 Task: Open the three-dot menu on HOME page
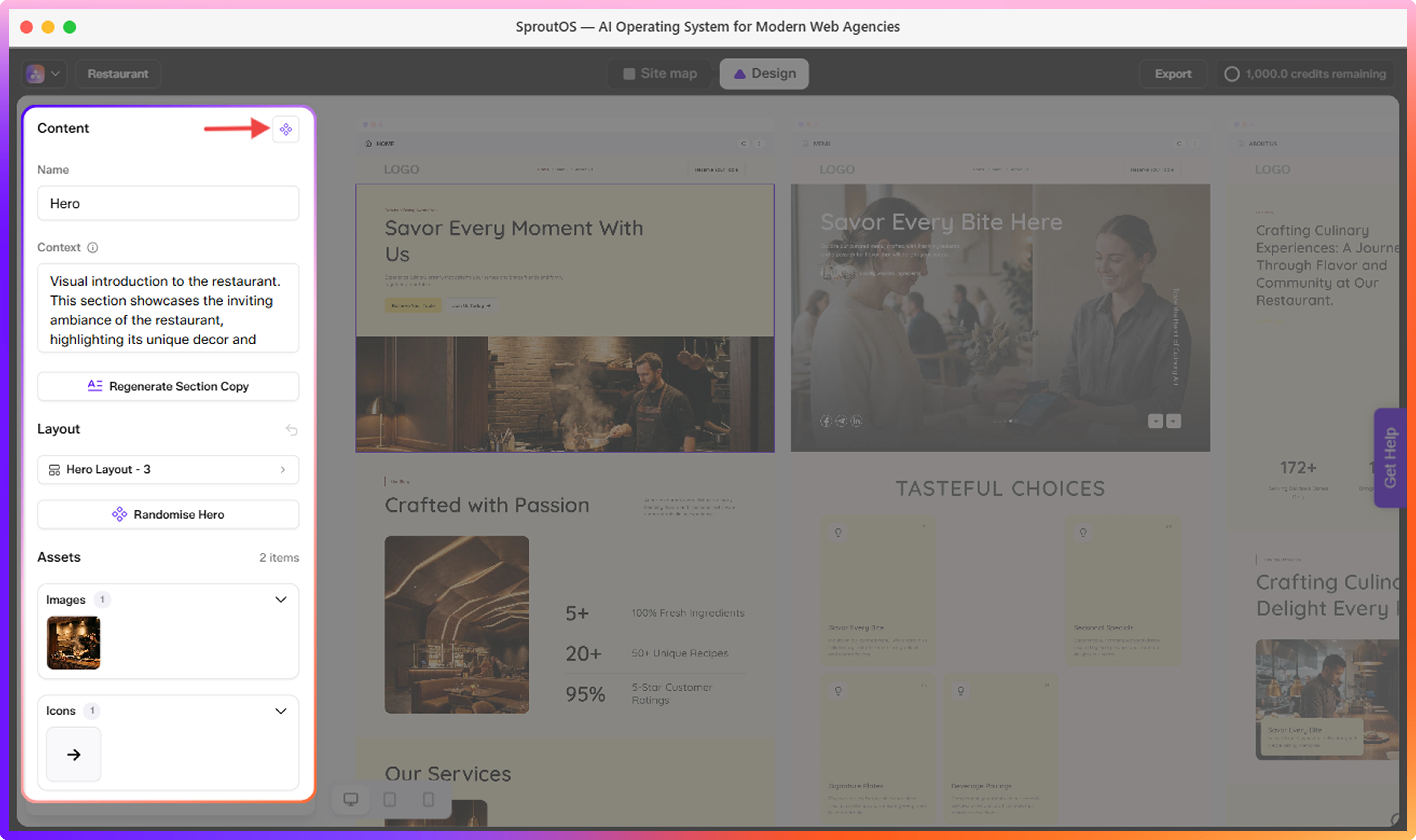tap(759, 144)
